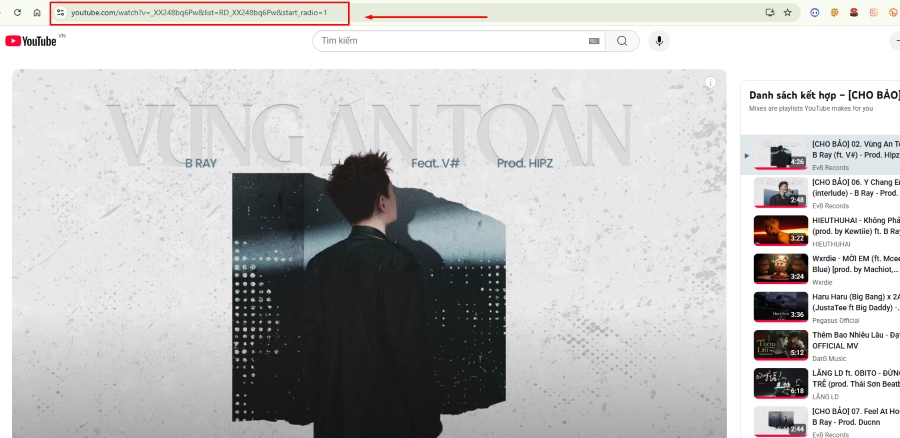
Task: Play the HIEUTHUHAI - Không Phải song
Action: [856, 226]
